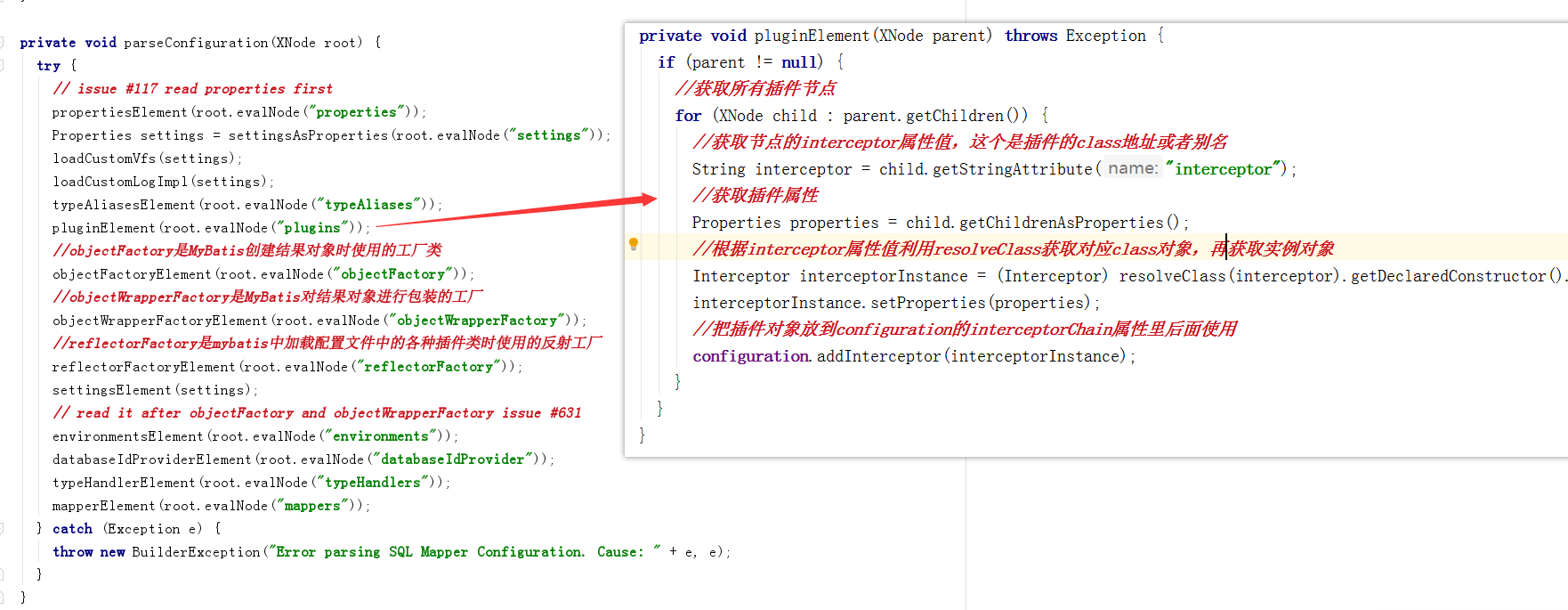This screenshot has height=610, width=1568.
Task: Click the 'String interceptor = child.getStringAttribute' code
Action: click(994, 169)
